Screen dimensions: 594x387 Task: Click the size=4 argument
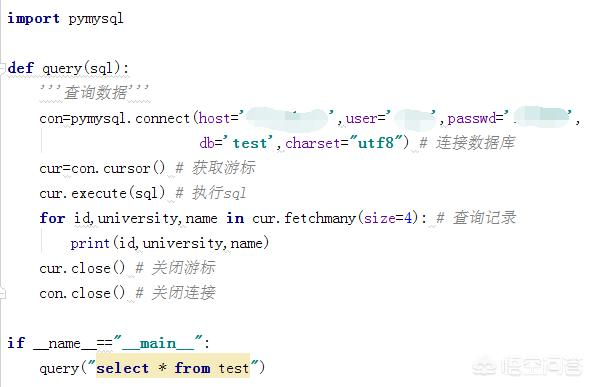388,218
